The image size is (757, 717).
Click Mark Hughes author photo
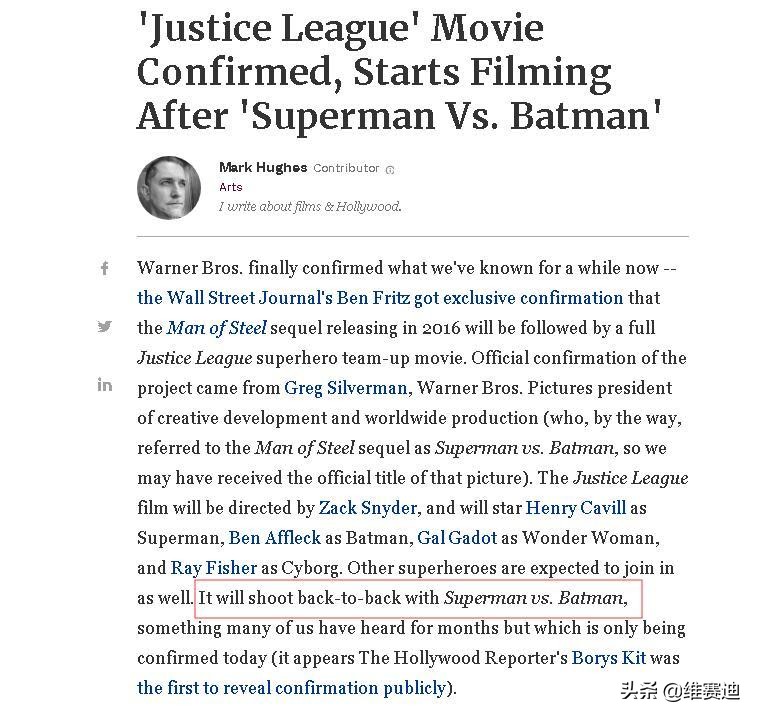169,187
